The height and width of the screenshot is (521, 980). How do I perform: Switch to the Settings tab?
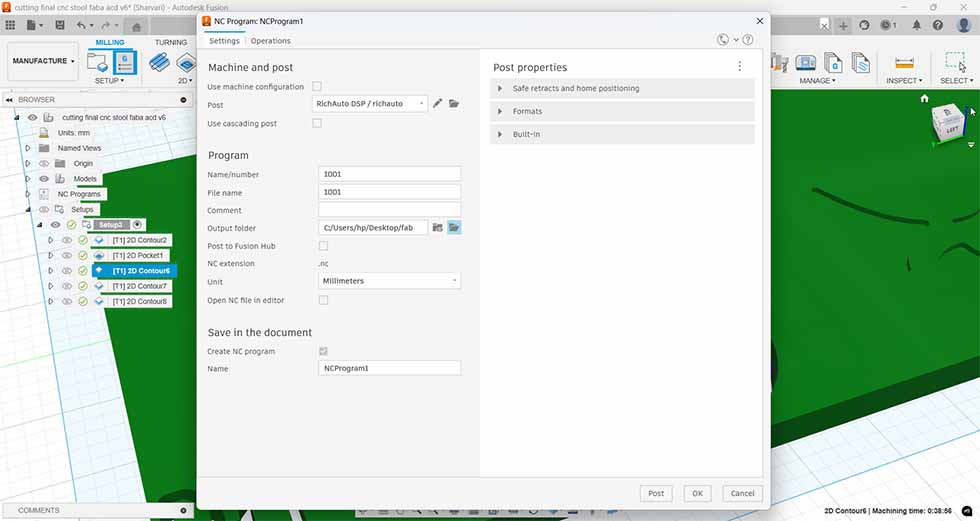(x=224, y=41)
